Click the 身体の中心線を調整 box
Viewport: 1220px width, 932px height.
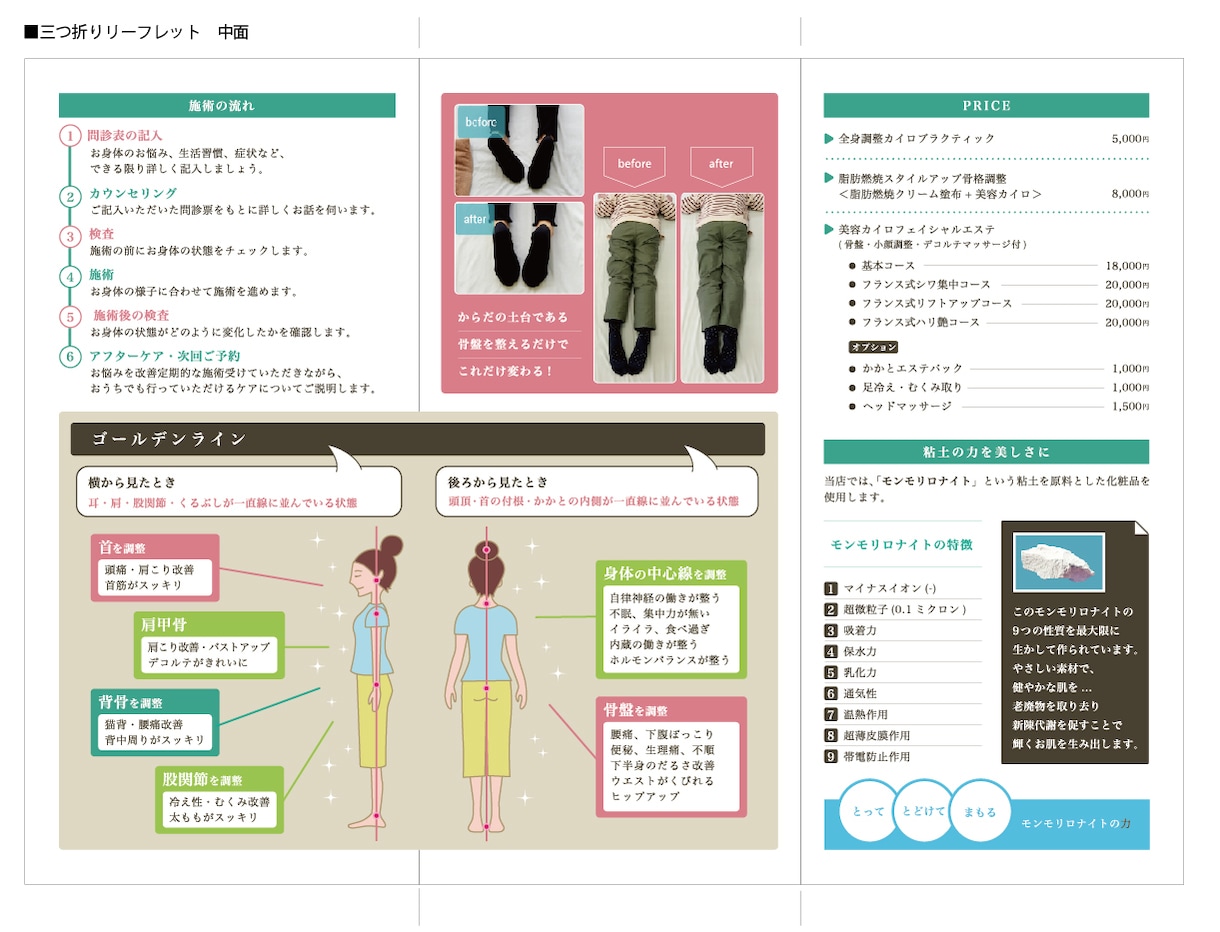tap(671, 619)
